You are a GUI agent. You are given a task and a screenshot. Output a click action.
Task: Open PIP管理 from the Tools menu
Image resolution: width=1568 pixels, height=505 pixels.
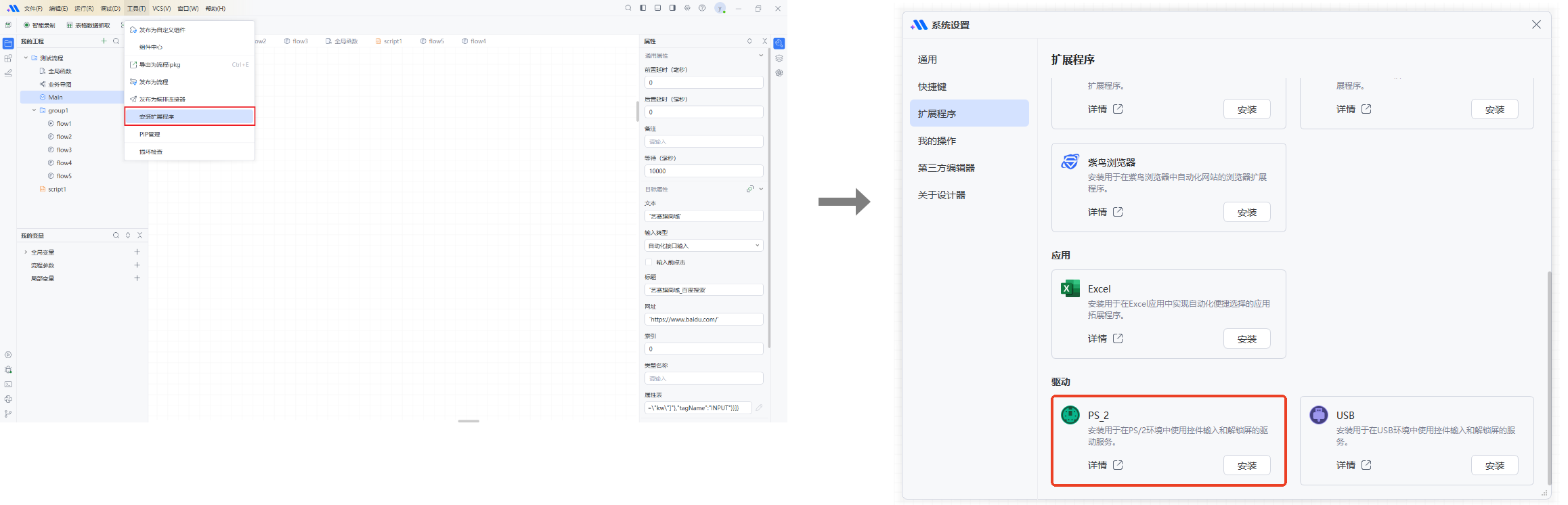click(190, 134)
